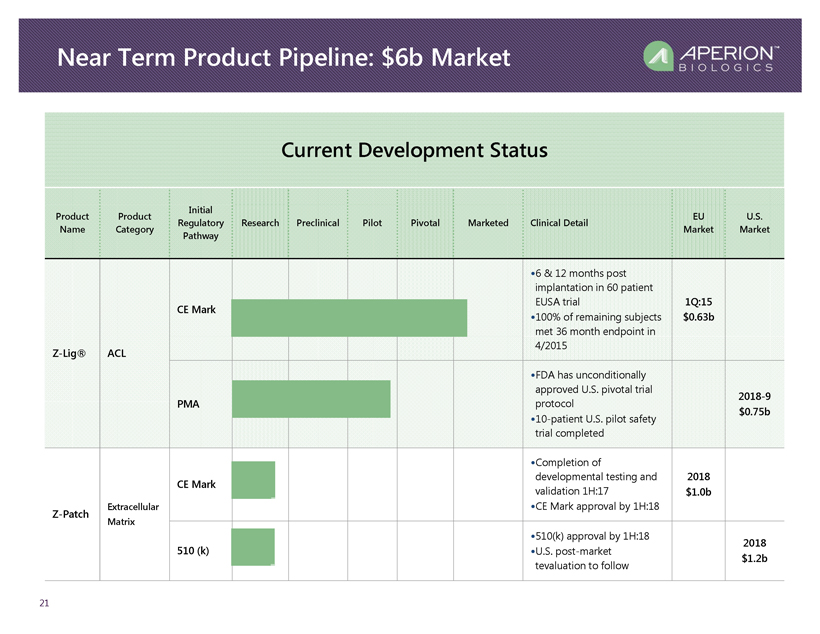Image resolution: width=820 pixels, height=634 pixels.
Task: Click the Aperion Biologics logo icon
Action: click(x=658, y=56)
